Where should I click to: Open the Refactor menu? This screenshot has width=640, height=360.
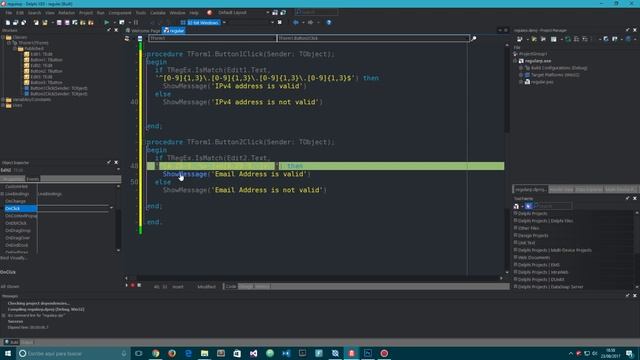point(67,13)
